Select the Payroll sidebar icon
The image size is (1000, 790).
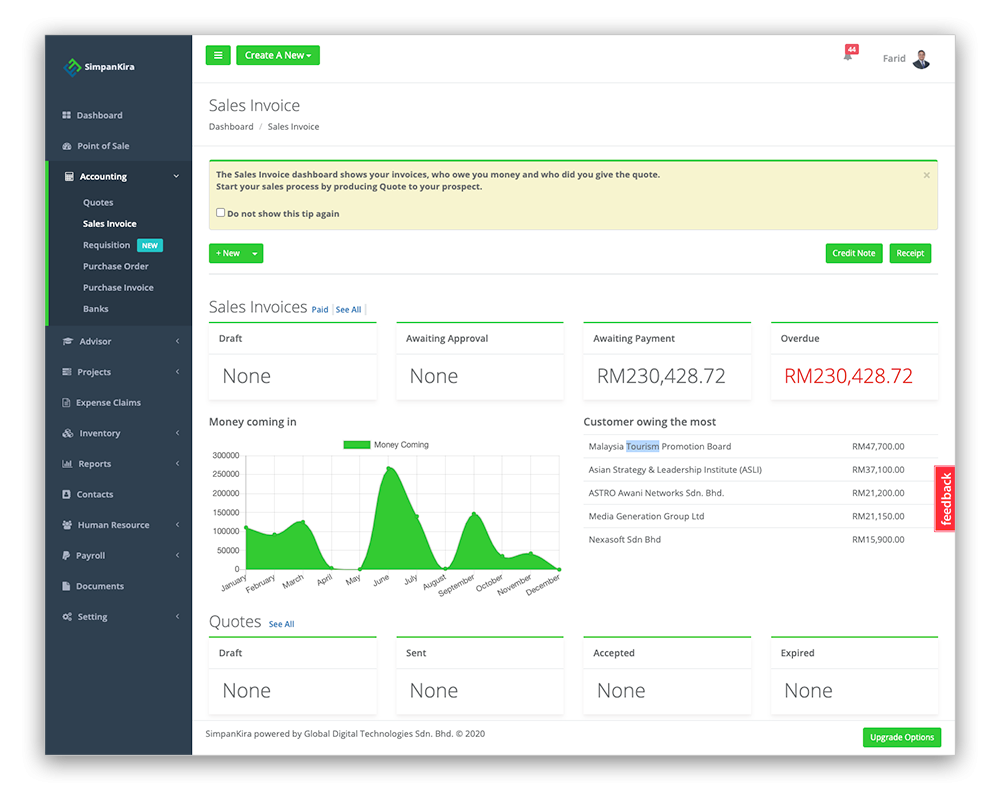pyautogui.click(x=66, y=555)
